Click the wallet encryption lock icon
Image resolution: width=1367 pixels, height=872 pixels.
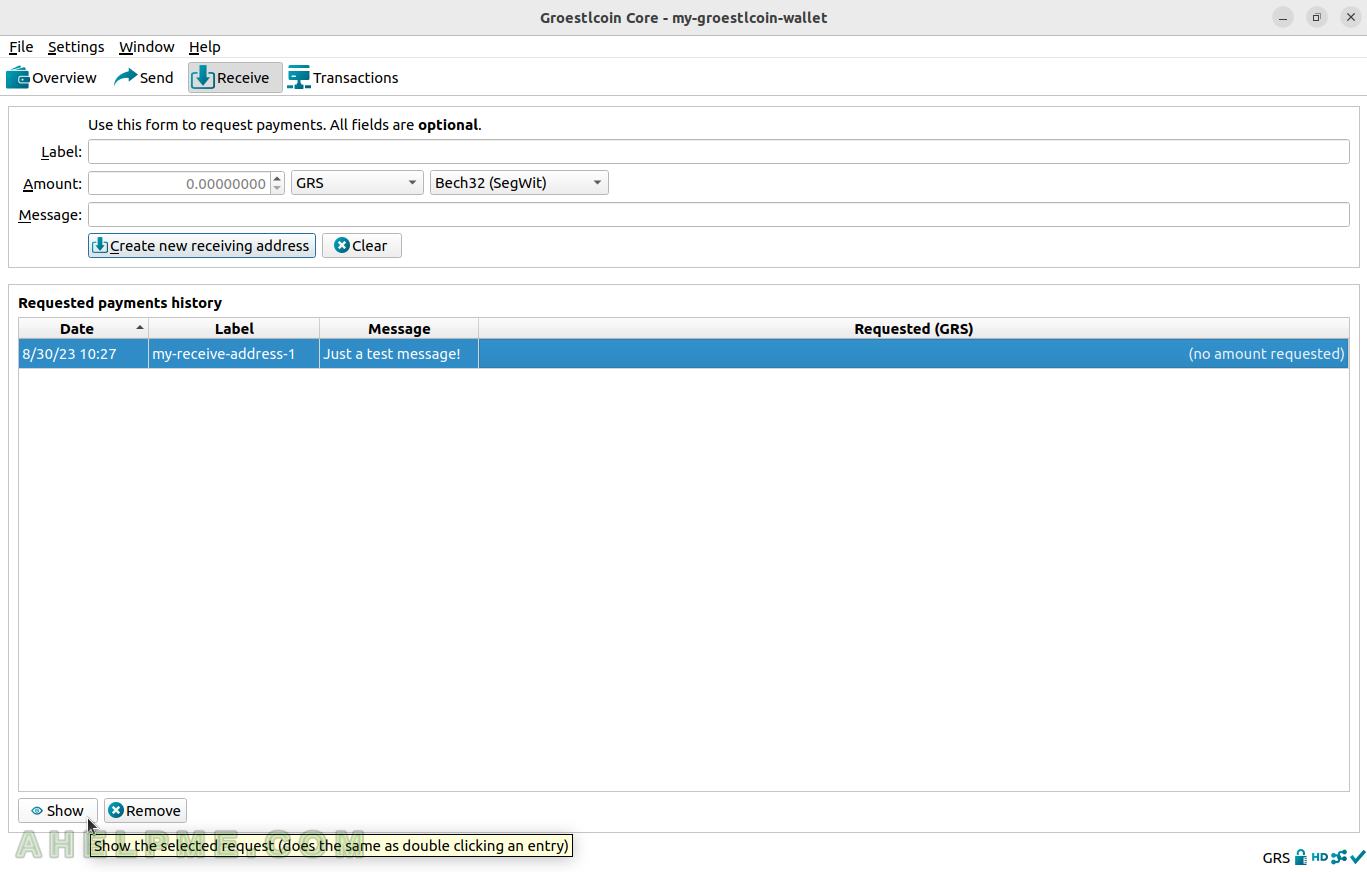coord(1301,857)
